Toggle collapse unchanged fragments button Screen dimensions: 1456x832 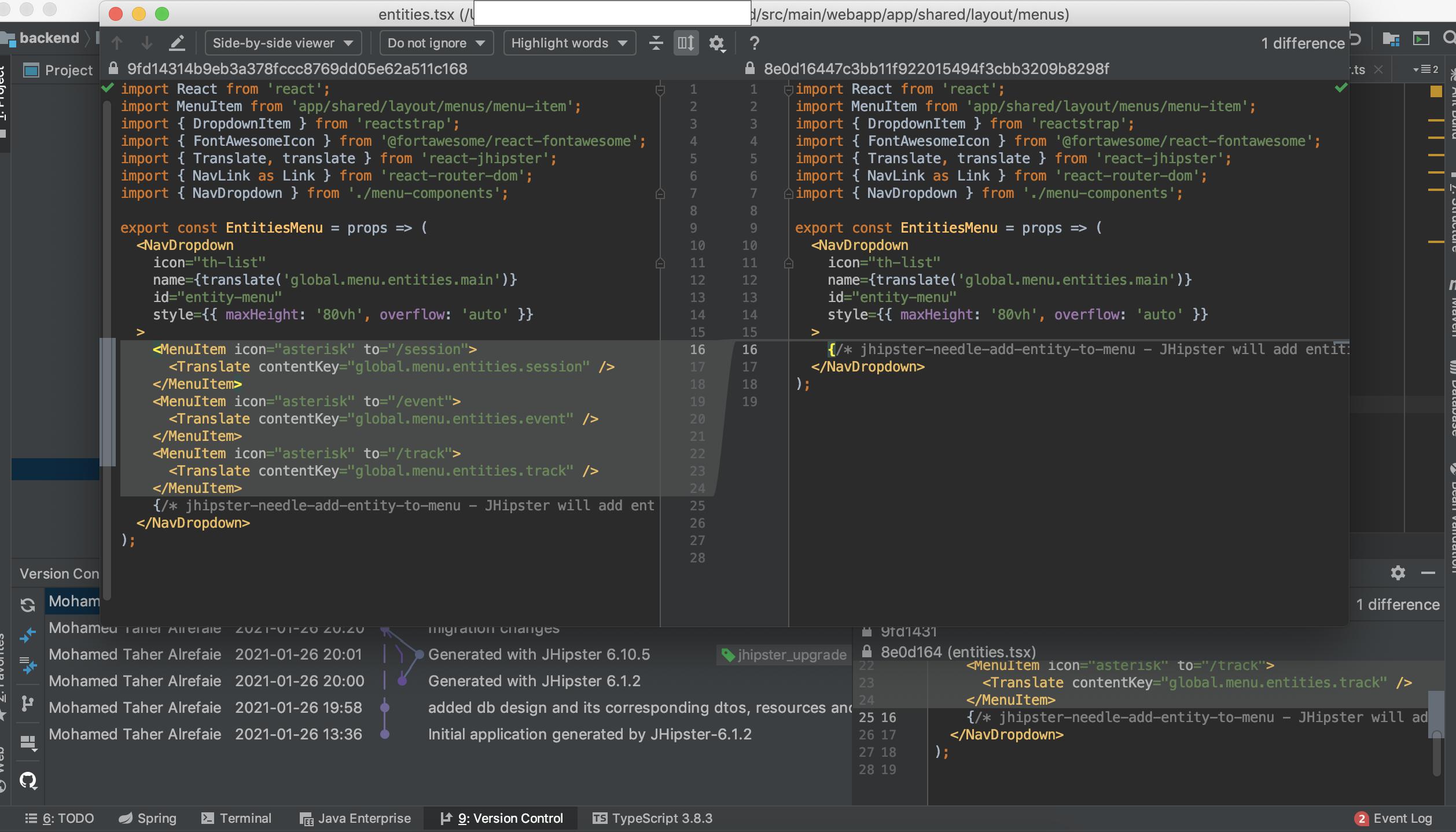click(x=656, y=43)
